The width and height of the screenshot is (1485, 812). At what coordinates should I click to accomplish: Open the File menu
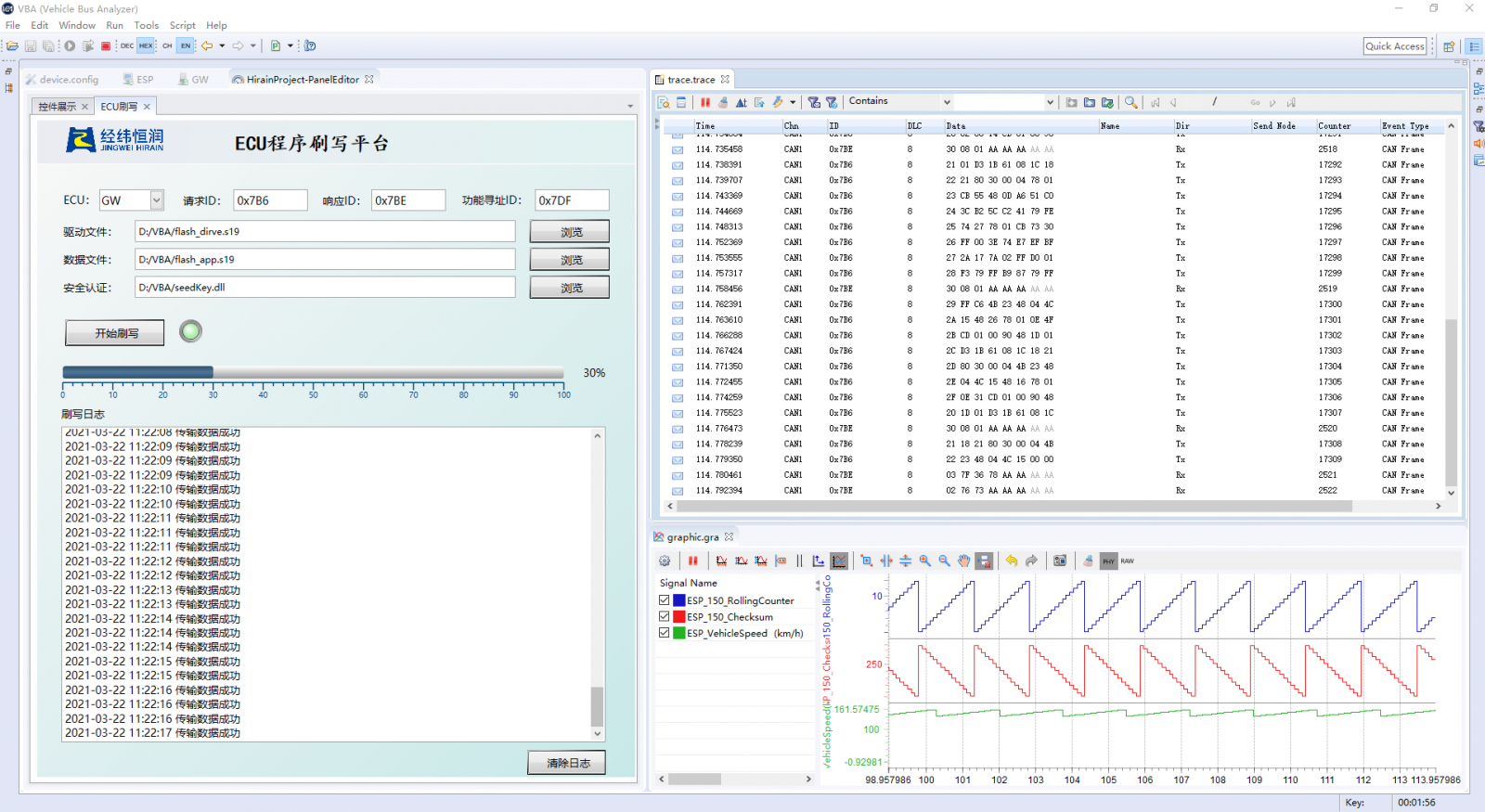[x=13, y=25]
